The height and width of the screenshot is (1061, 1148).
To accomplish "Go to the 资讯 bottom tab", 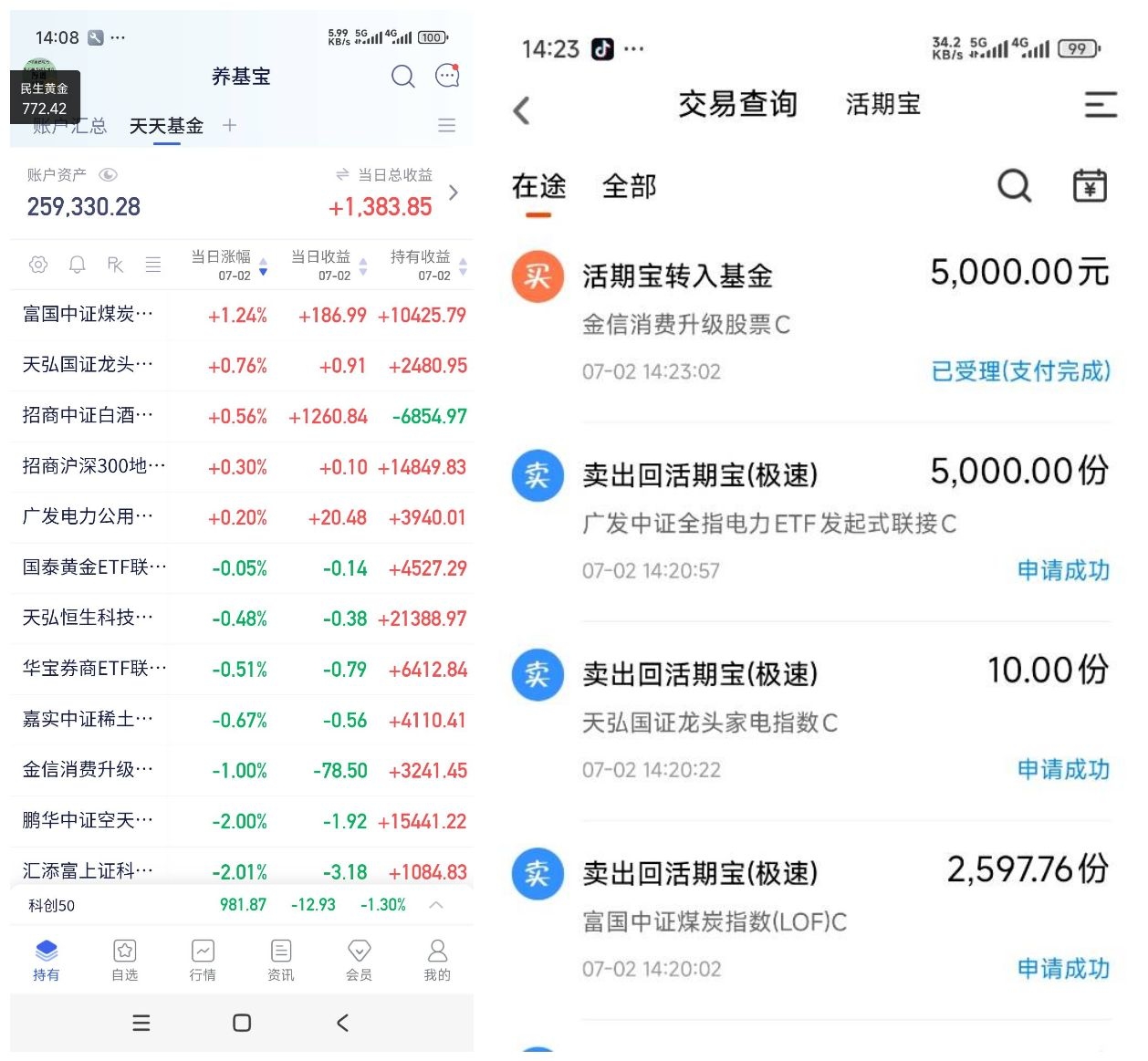I will tap(281, 960).
